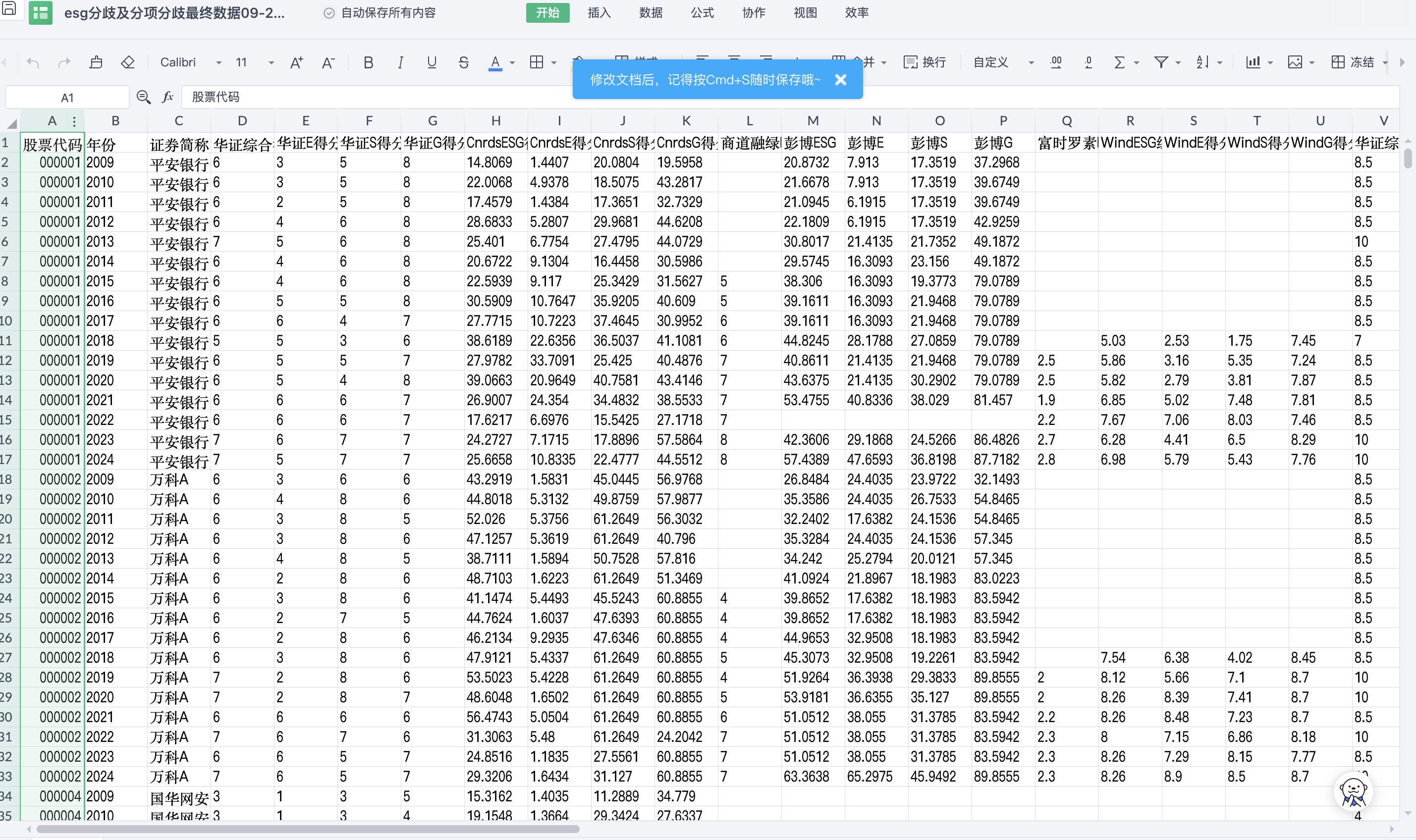Close the Cmd+S save reminder banner
Screen dimensions: 1416x840
pyautogui.click(x=841, y=80)
